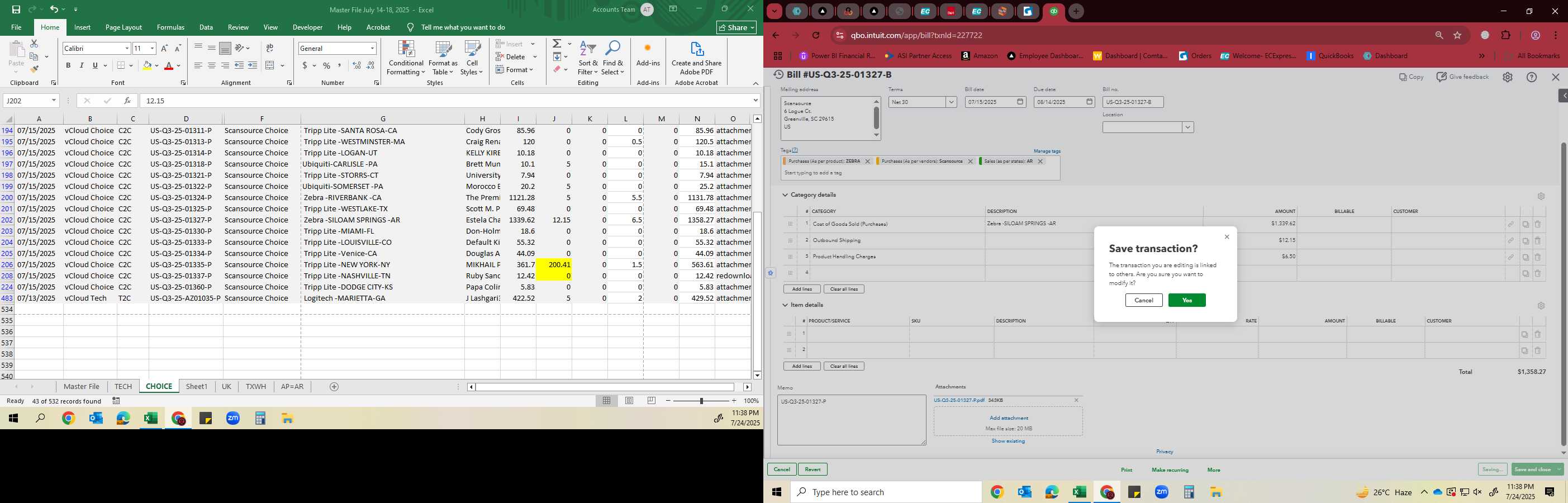
Task: Open the Name Box dropdown
Action: pos(54,101)
